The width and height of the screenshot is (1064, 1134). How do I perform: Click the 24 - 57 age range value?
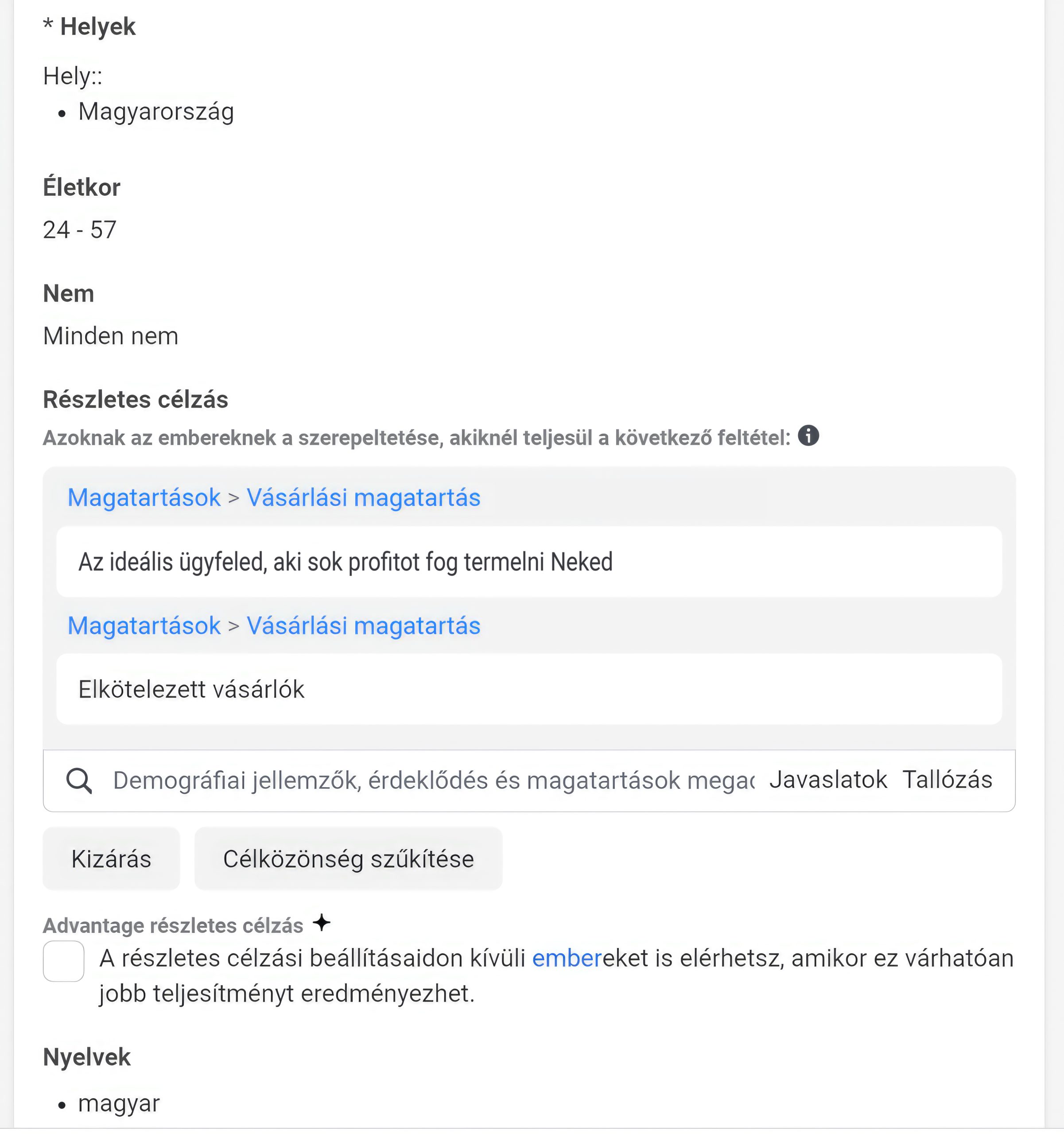point(80,229)
